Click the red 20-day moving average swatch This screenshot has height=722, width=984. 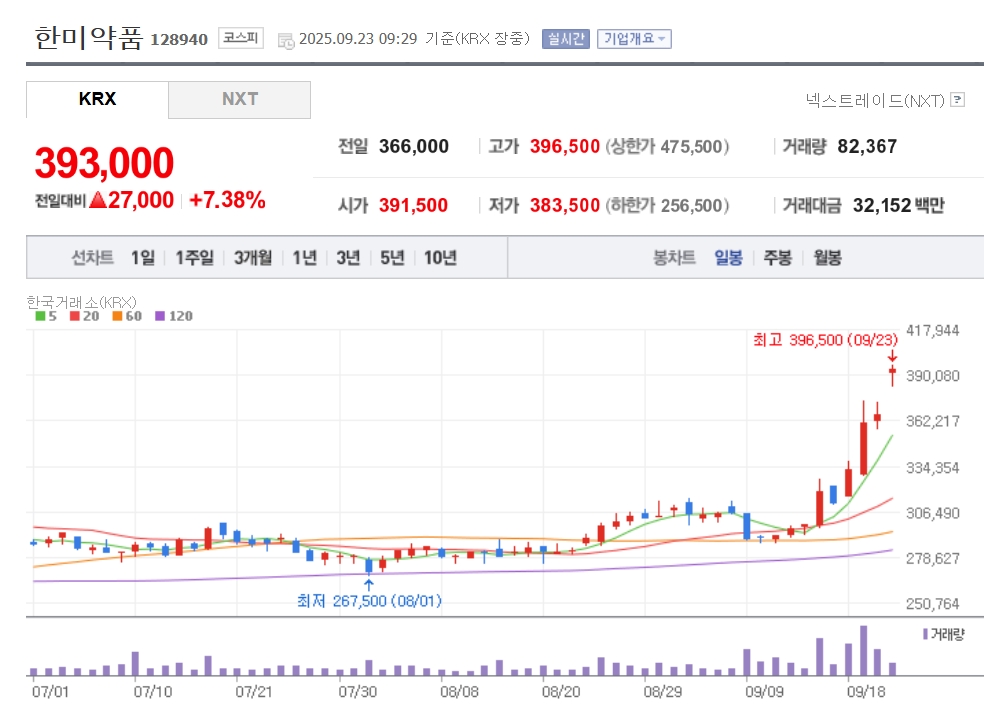tap(75, 316)
